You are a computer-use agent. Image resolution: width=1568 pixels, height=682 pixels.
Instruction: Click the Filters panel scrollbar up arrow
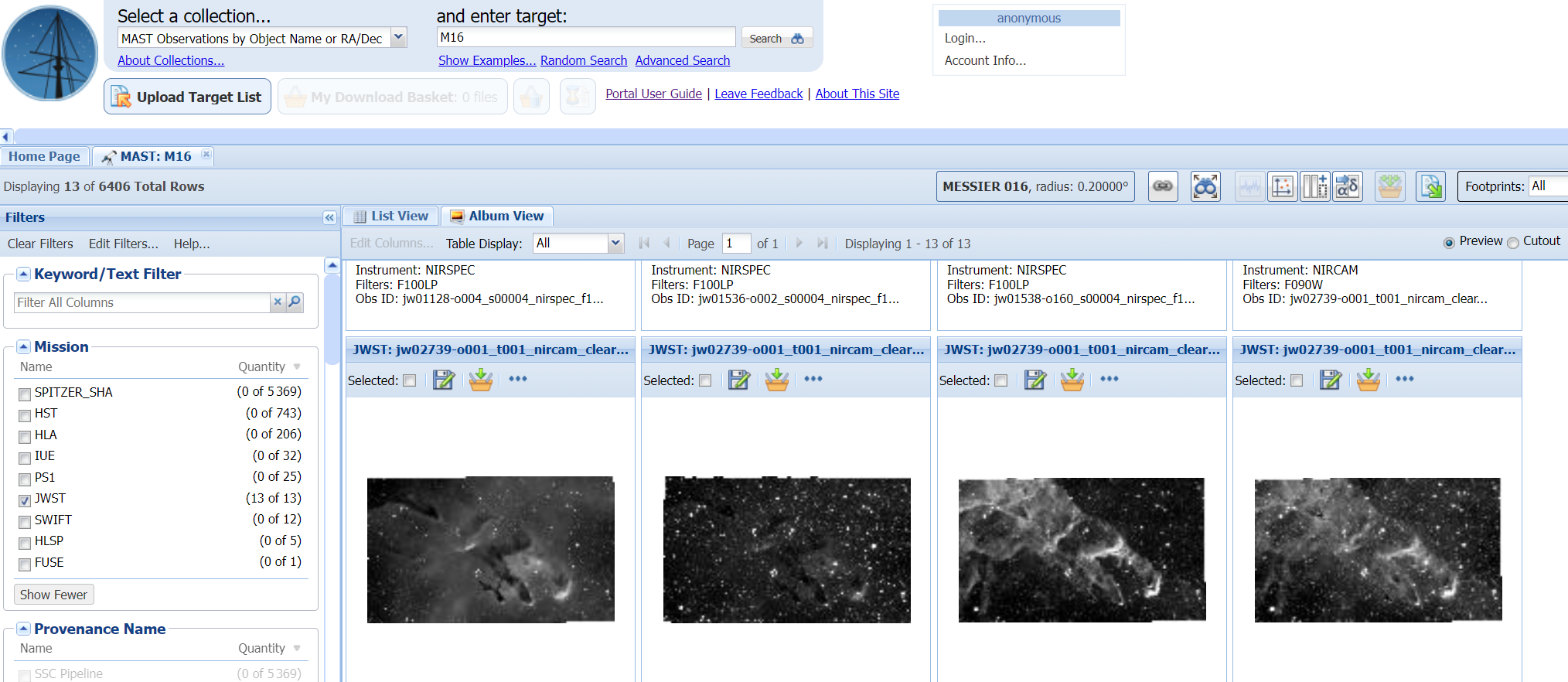pos(332,265)
